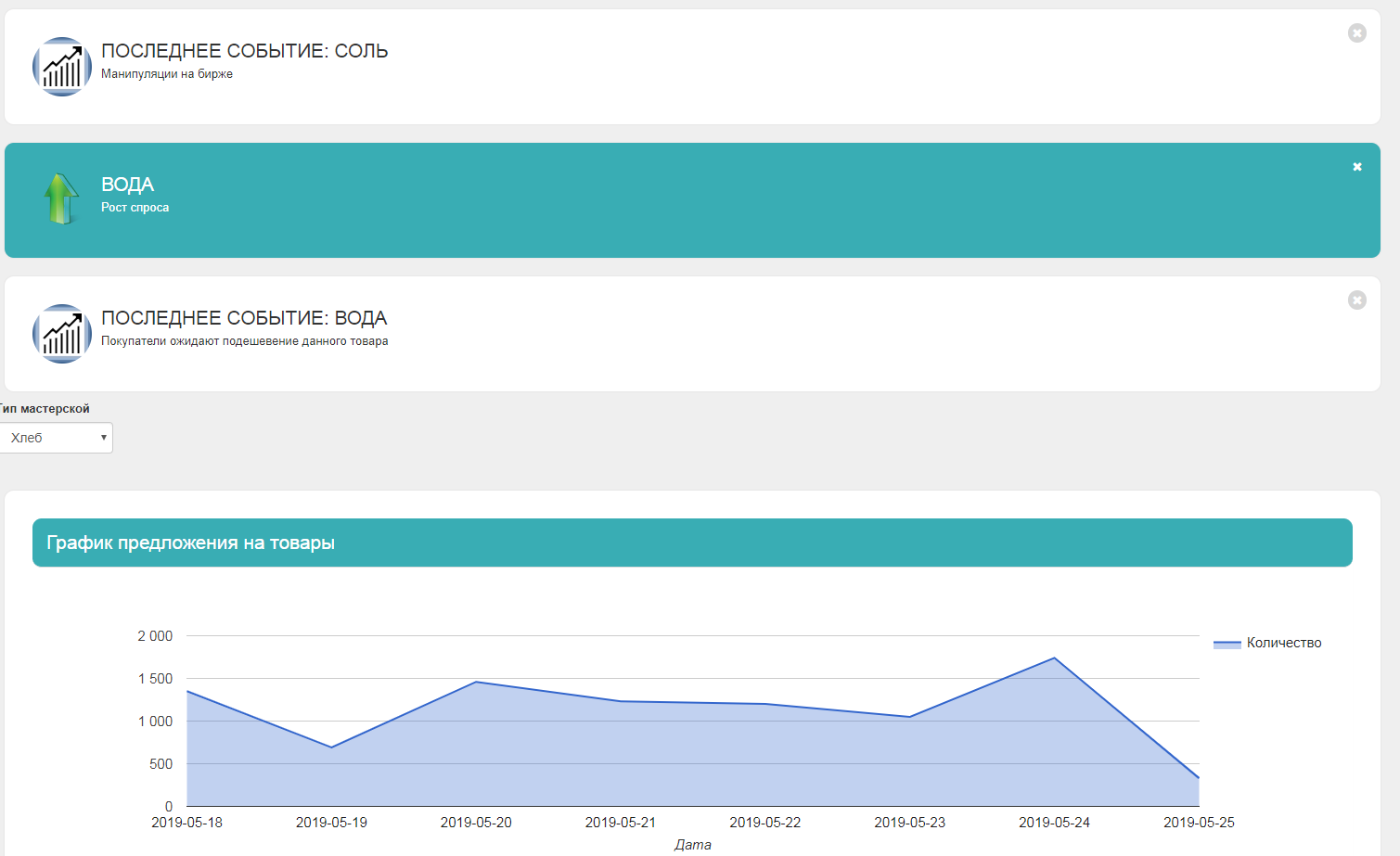The image size is (1400, 856).
Task: Click the ПОСЛЕДНЕЕ СОБЫТИЕ: СОЛЬ heading
Action: 244,51
